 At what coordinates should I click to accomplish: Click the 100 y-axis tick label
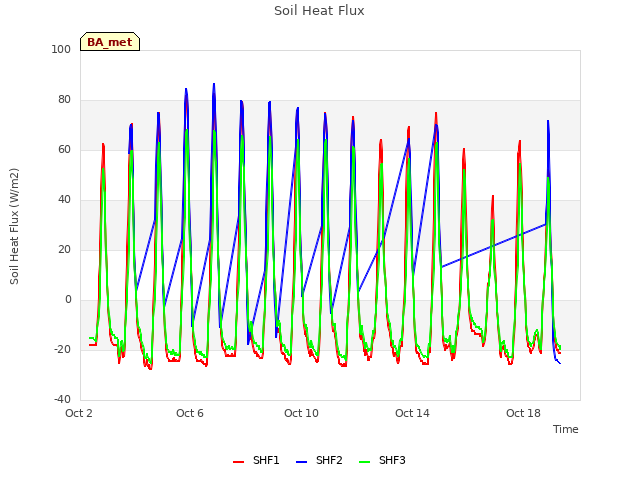click(x=61, y=49)
